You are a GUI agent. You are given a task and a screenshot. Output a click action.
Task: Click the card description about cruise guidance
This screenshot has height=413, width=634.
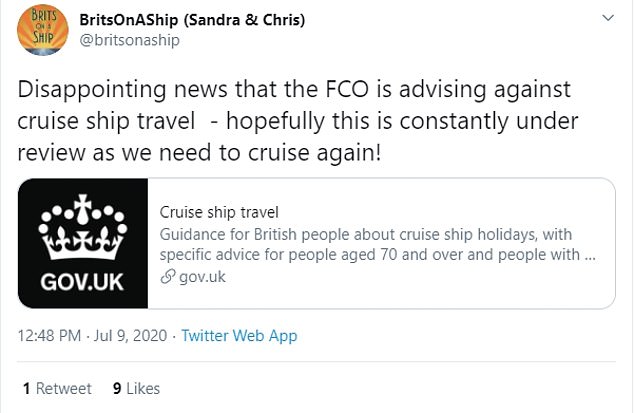pyautogui.click(x=380, y=244)
